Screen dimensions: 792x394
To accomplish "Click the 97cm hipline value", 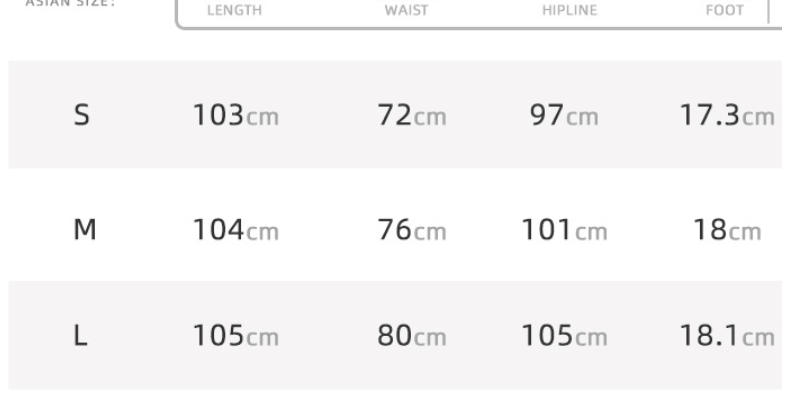I will [x=564, y=115].
